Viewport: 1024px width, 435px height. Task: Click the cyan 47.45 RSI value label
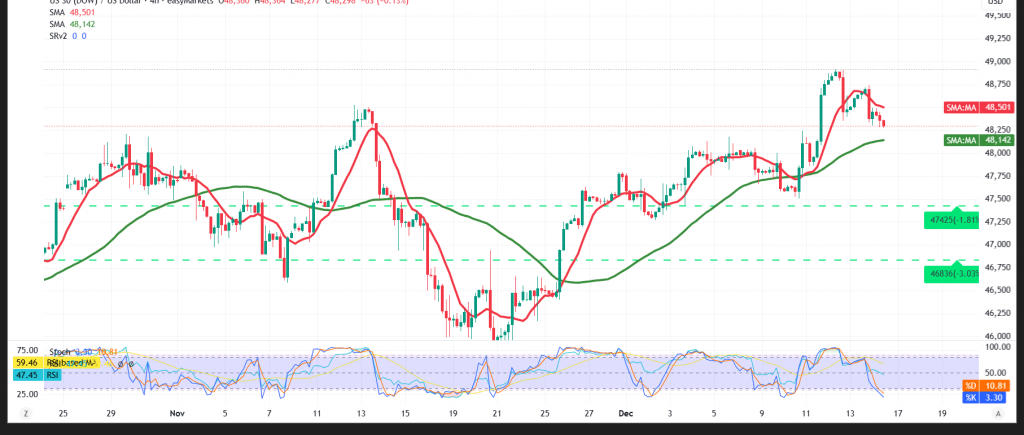click(x=28, y=376)
